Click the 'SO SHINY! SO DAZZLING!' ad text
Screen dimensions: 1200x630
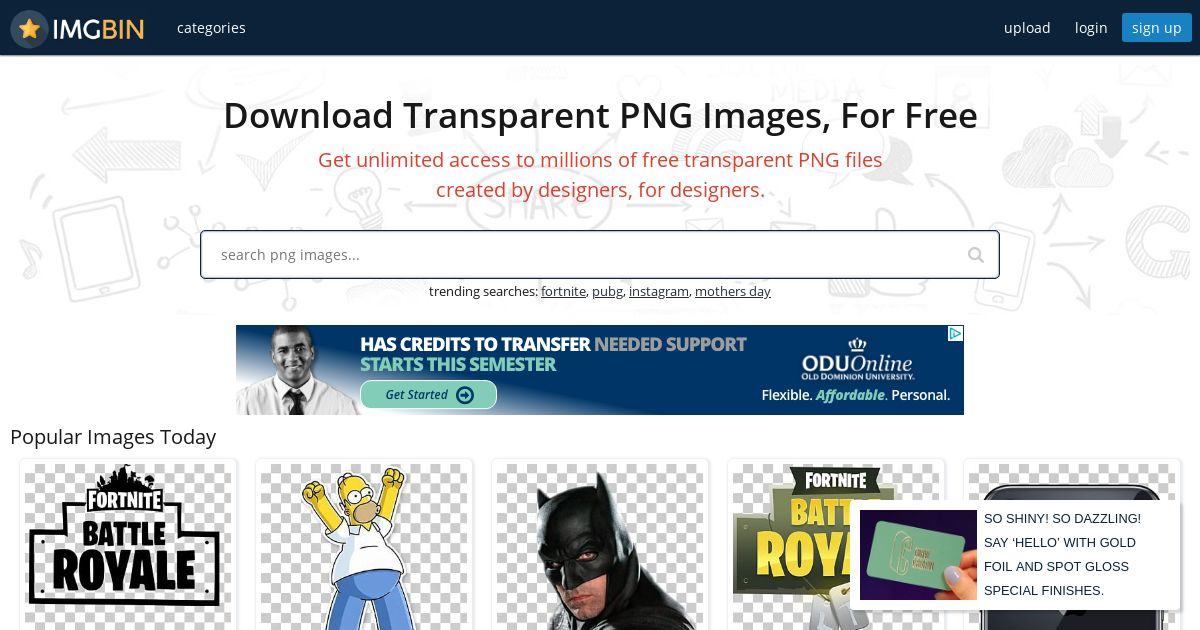click(1062, 555)
